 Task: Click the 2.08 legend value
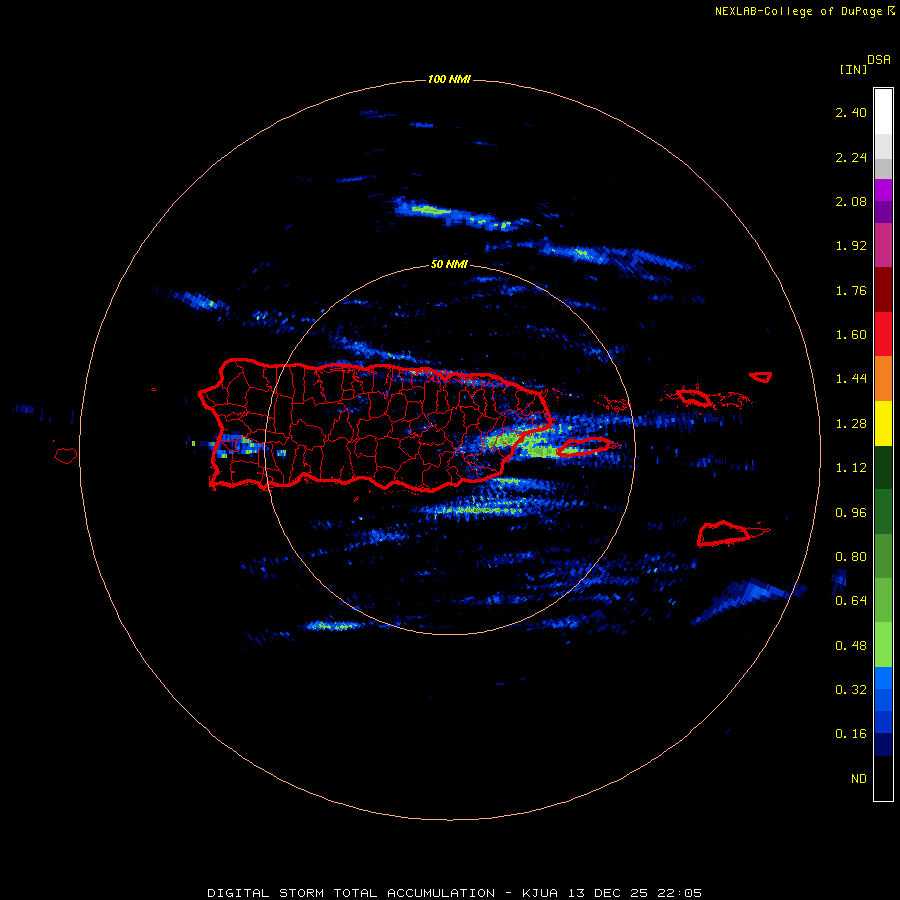click(851, 201)
